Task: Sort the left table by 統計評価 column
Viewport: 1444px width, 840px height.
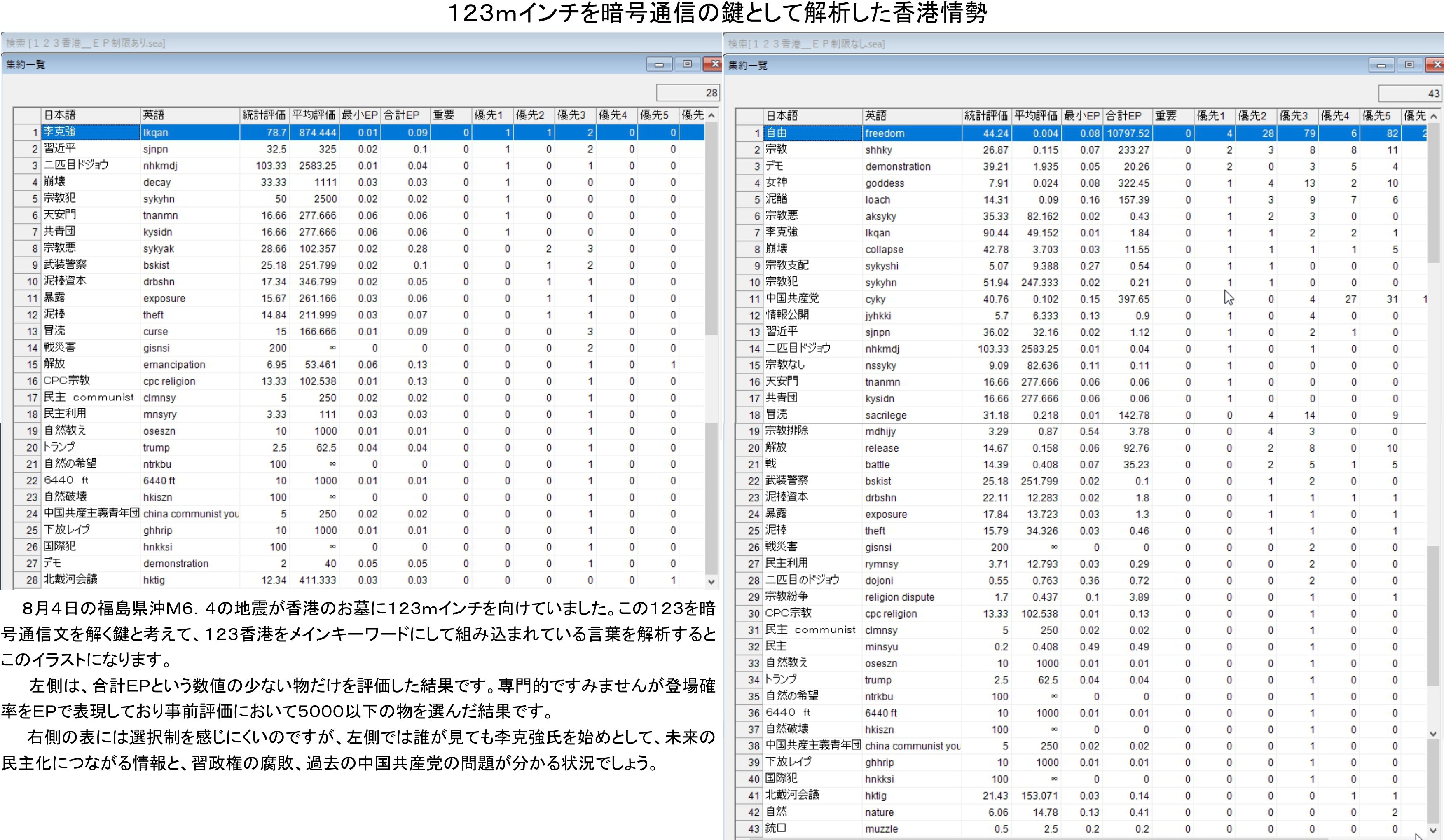Action: coord(264,115)
